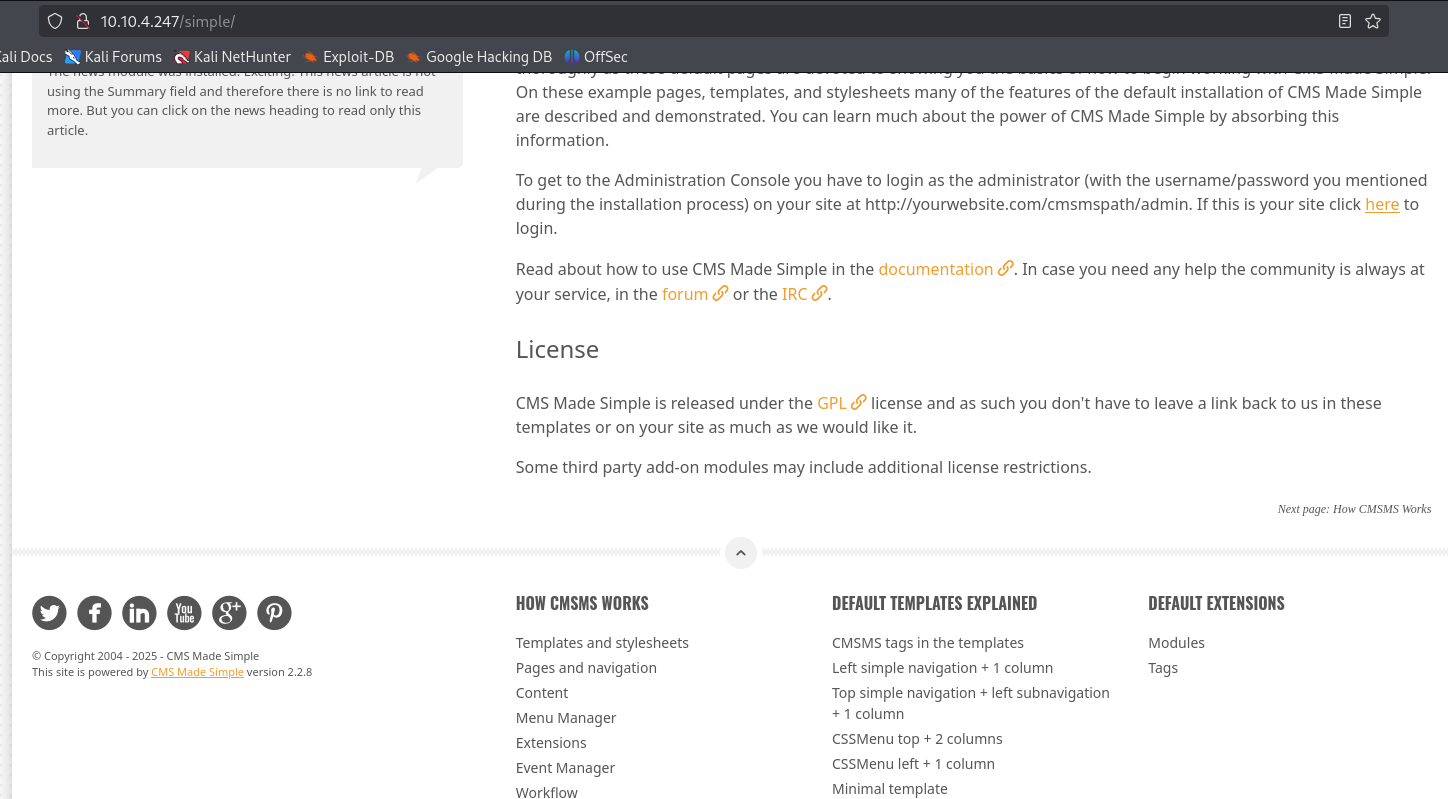1448x799 pixels.
Task: Open the Facebook social icon
Action: (94, 612)
